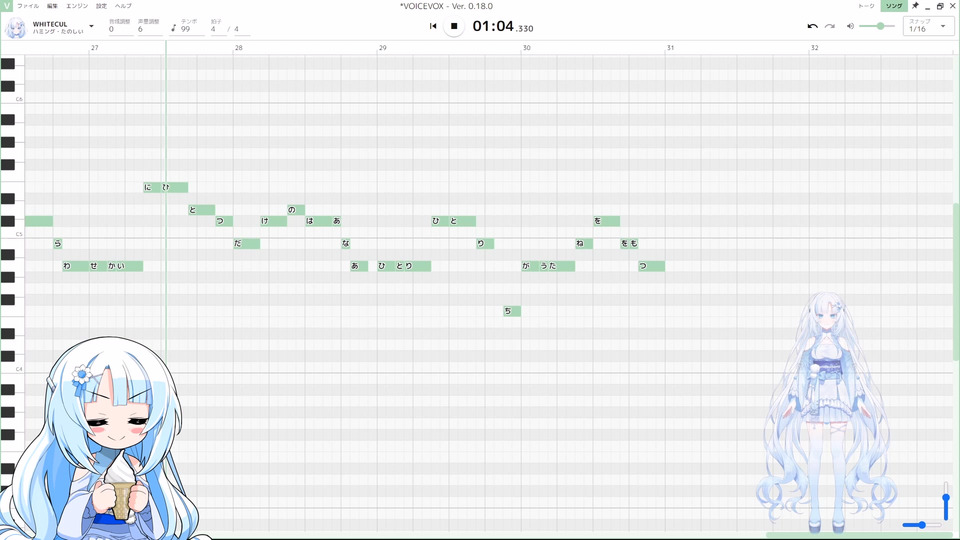Open the エンジン menu
960x540 pixels.
[77, 6]
